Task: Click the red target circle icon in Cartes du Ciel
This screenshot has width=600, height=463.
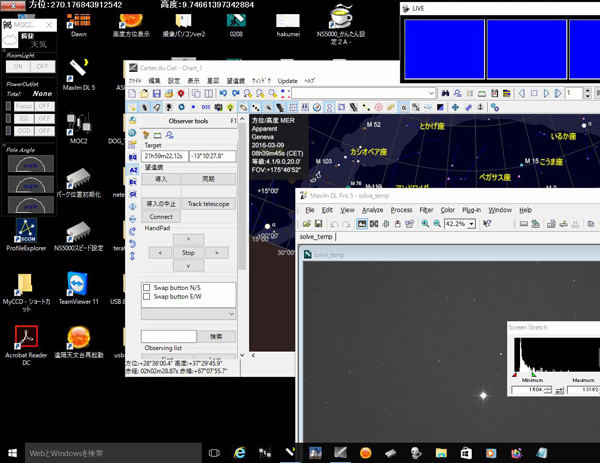Action: point(378,108)
